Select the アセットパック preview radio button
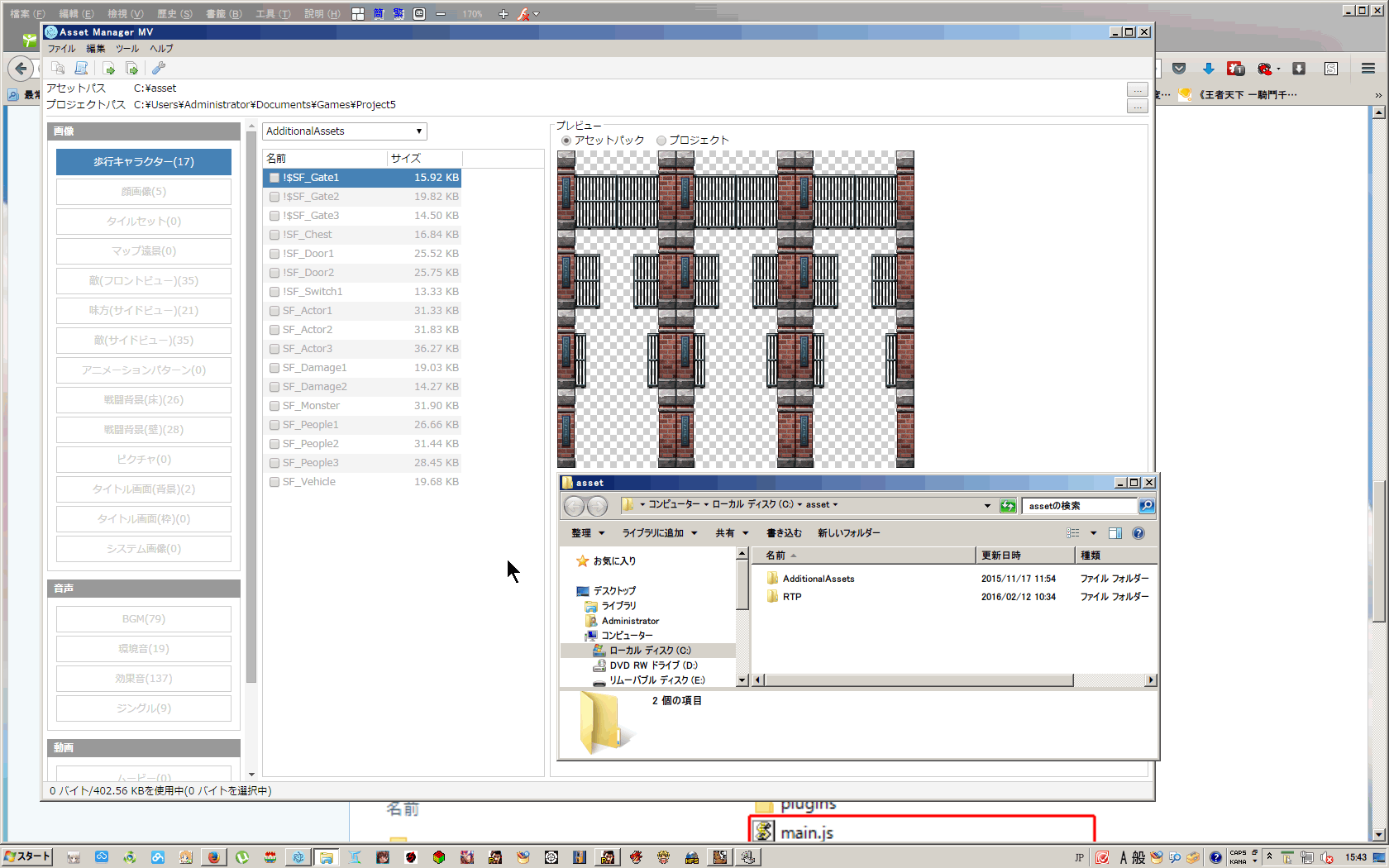This screenshot has height=868, width=1389. (x=566, y=141)
